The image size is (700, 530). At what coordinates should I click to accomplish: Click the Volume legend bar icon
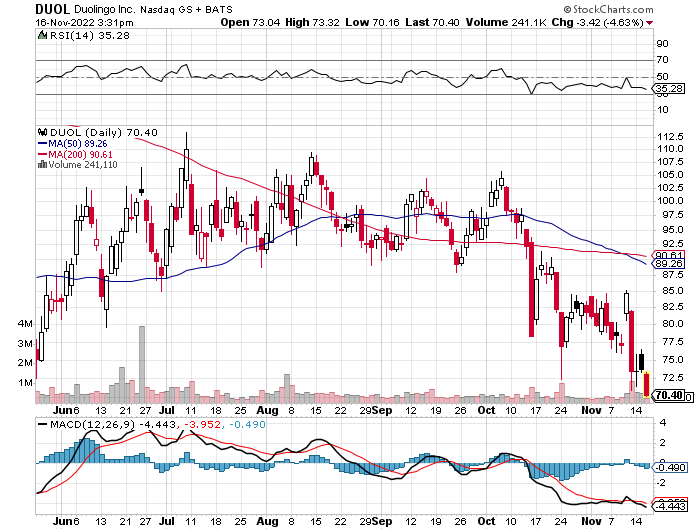point(42,165)
